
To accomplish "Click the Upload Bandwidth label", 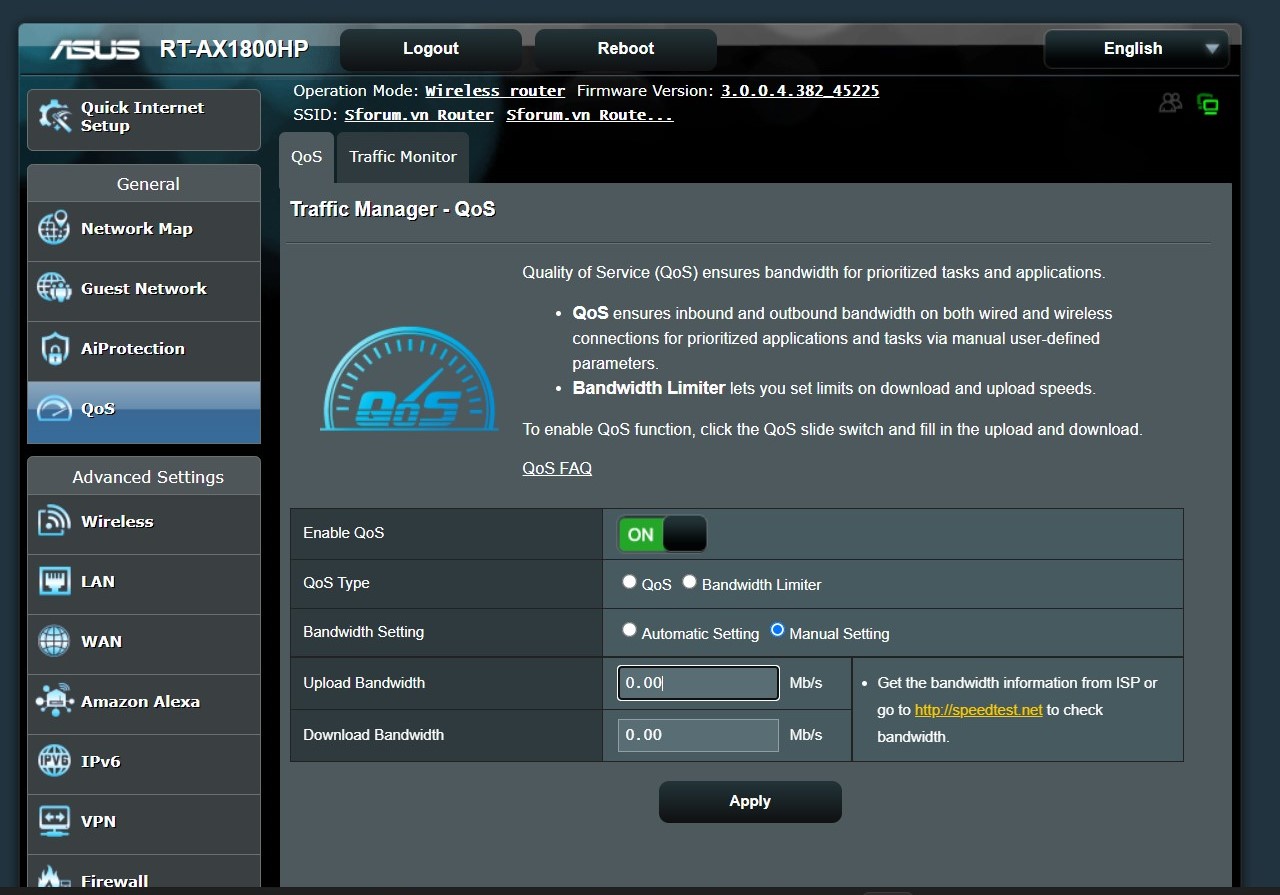I will [364, 683].
